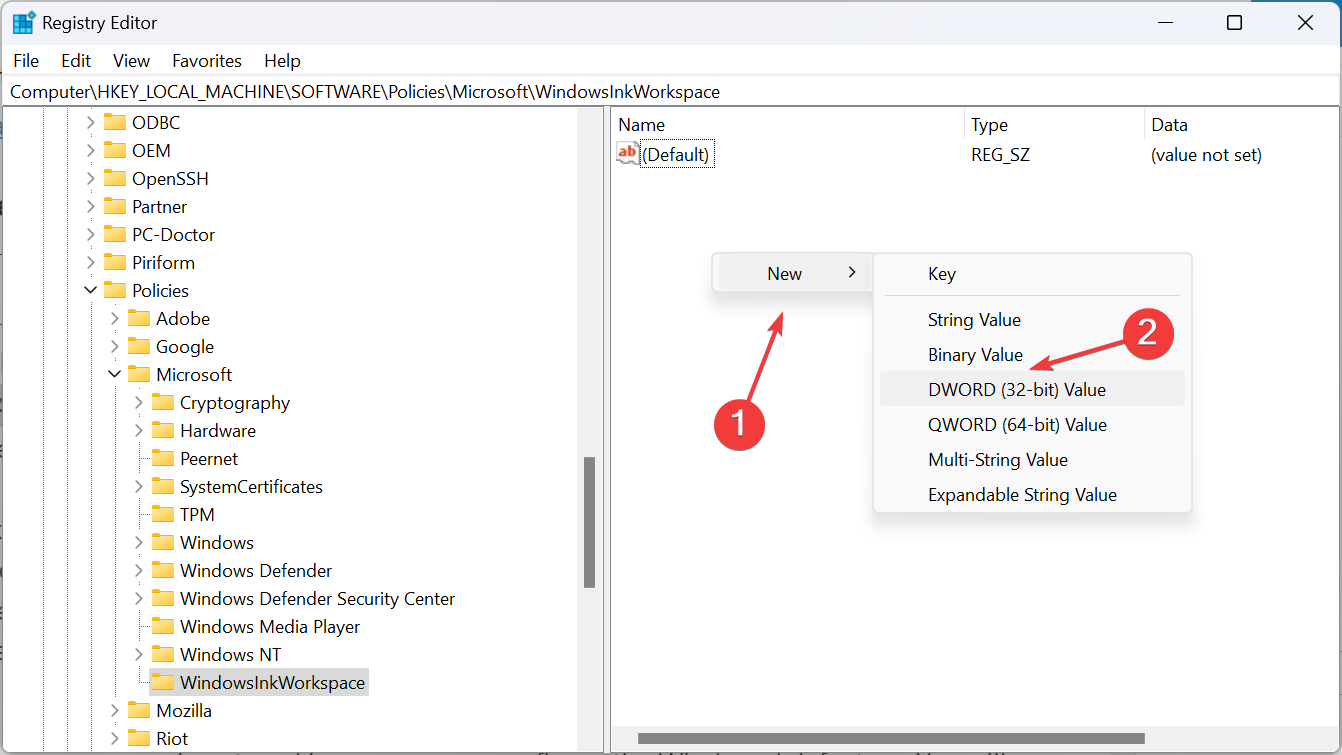Screen dimensions: 1342x755
Task: Click the Name column header
Action: (788, 125)
